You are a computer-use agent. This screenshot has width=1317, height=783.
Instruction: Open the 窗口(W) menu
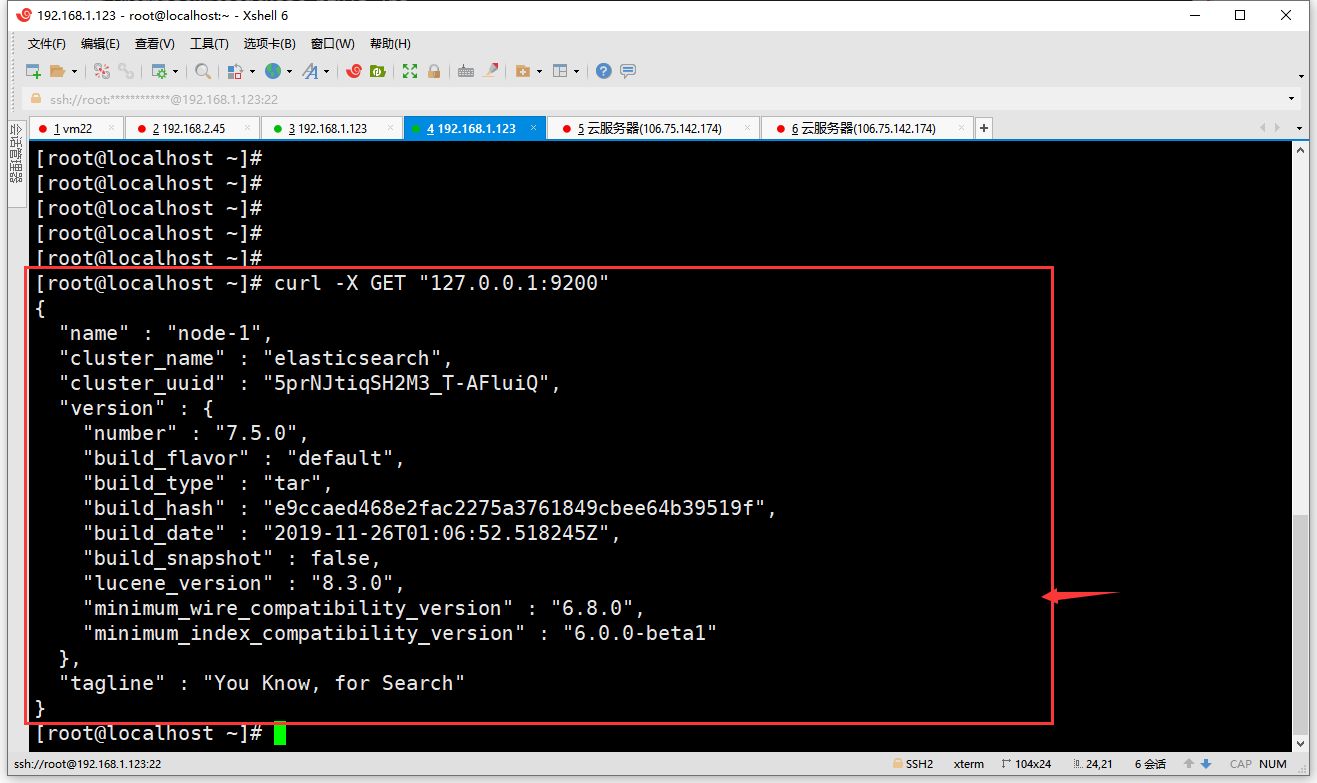[x=332, y=44]
